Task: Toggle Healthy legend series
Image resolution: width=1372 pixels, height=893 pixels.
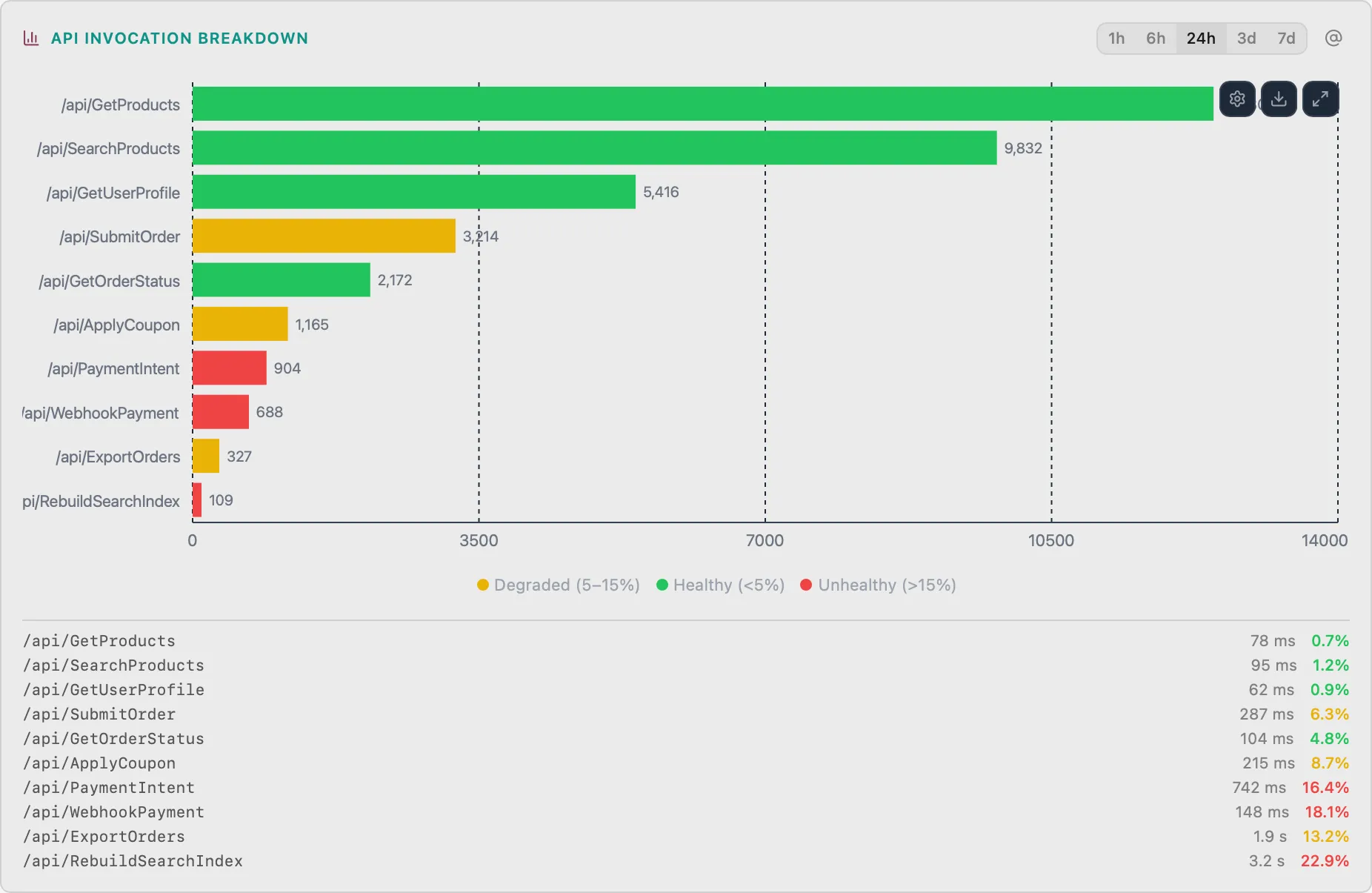Action: click(x=720, y=585)
